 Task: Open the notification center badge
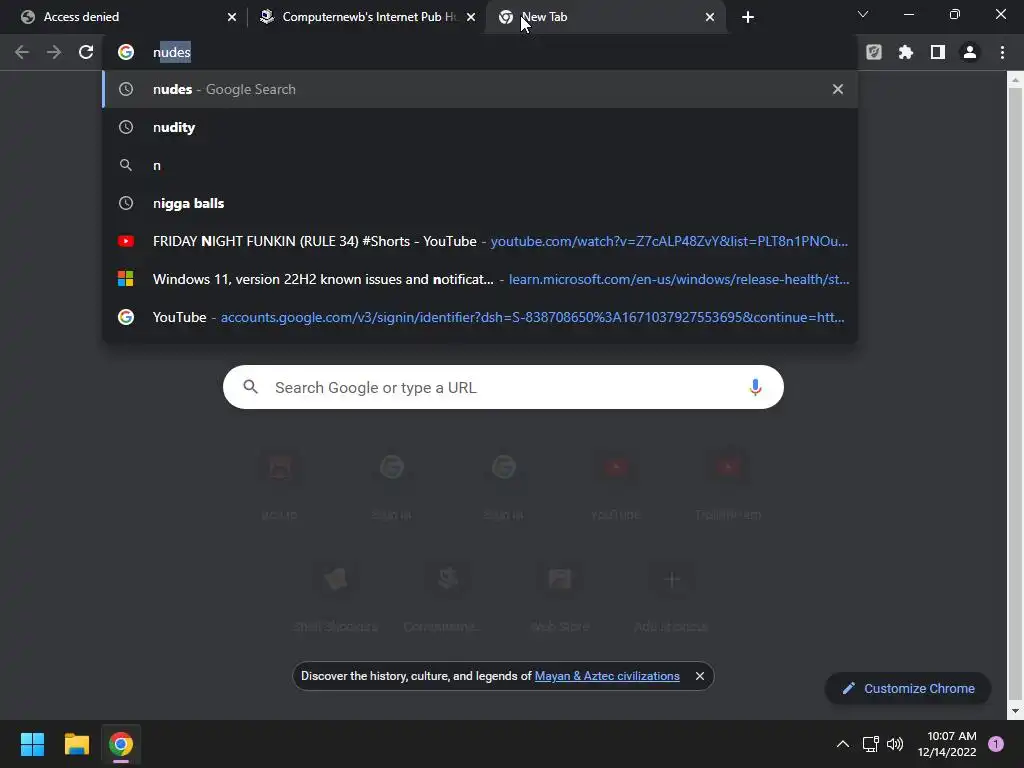tap(996, 744)
